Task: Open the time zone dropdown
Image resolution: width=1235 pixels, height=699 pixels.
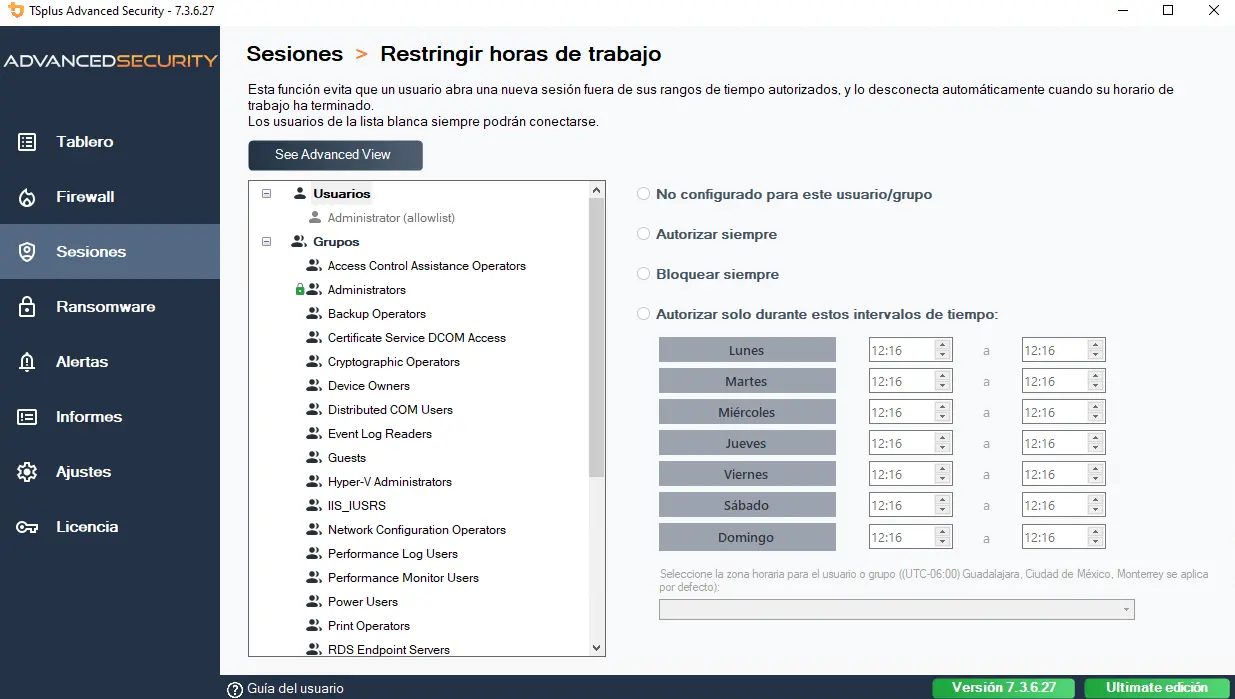Action: point(897,609)
